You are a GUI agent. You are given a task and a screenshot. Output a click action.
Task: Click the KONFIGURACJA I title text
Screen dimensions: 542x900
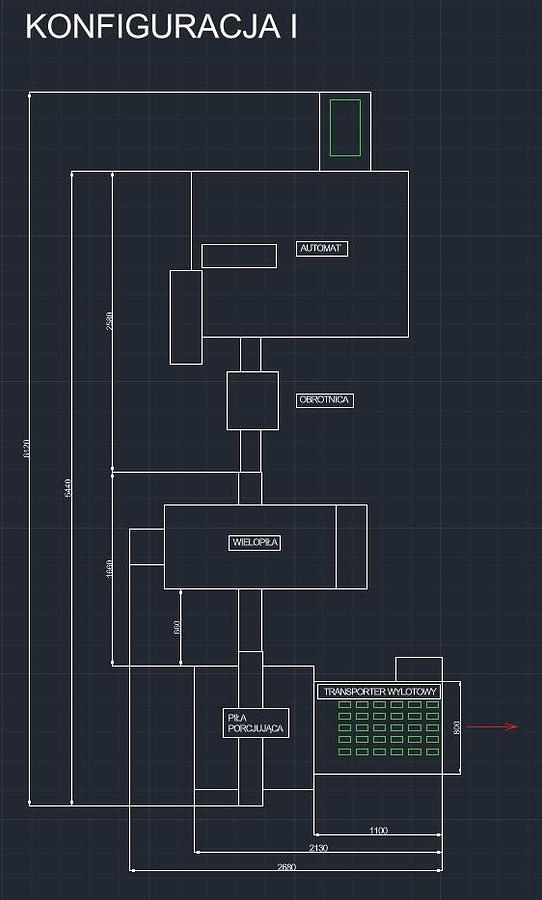tap(161, 28)
